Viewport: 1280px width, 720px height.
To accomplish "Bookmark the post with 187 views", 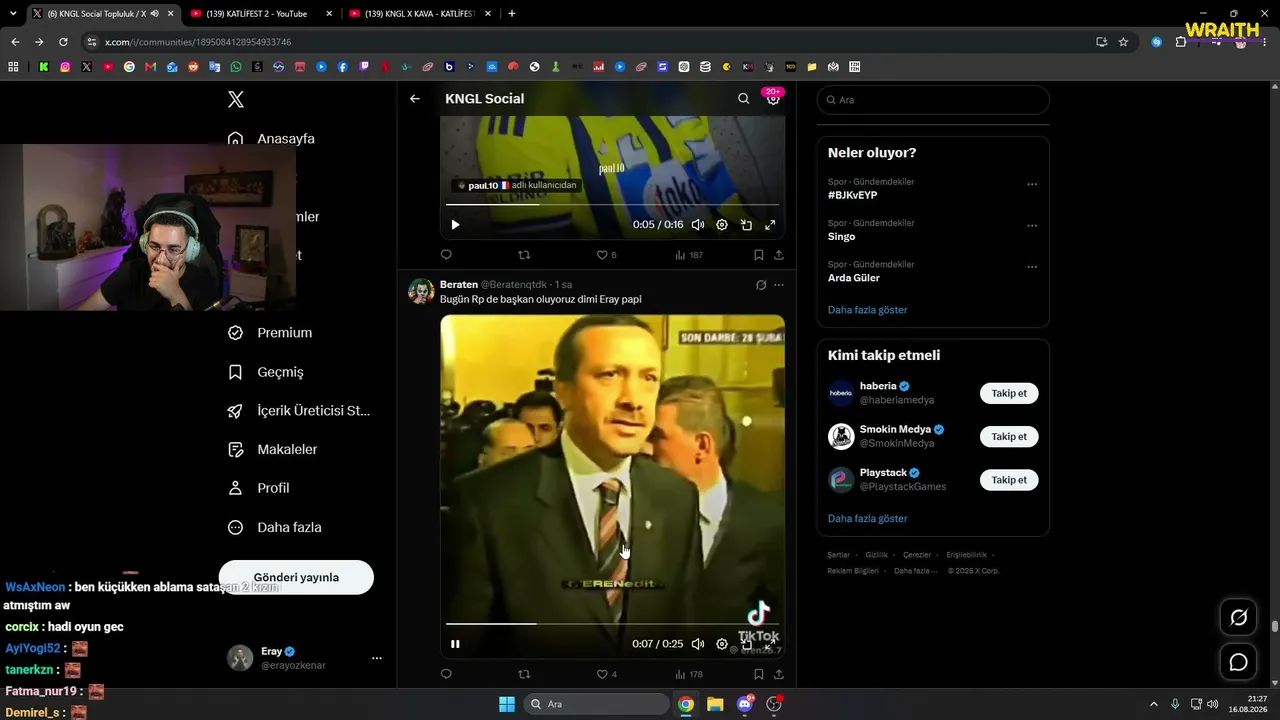I will pyautogui.click(x=759, y=255).
